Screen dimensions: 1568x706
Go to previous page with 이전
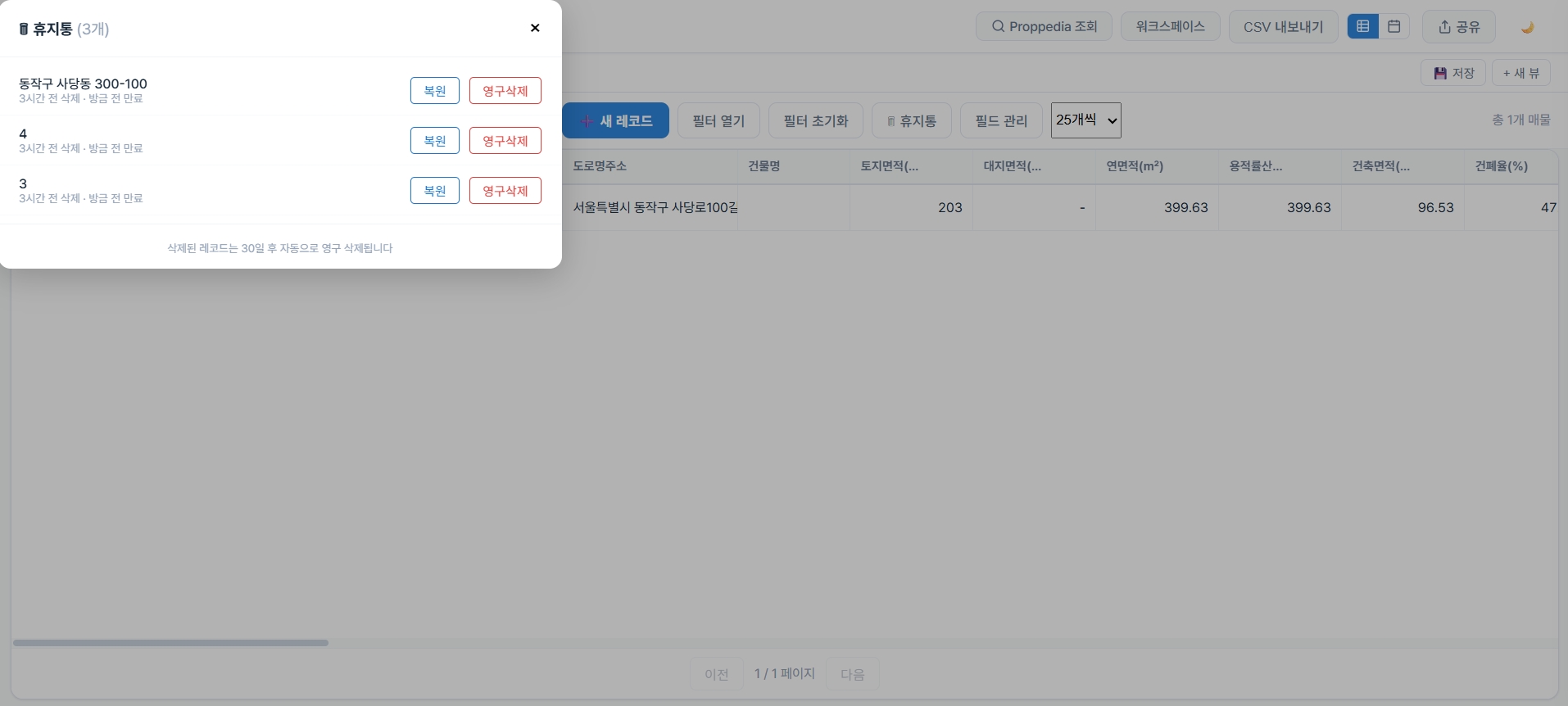click(717, 674)
